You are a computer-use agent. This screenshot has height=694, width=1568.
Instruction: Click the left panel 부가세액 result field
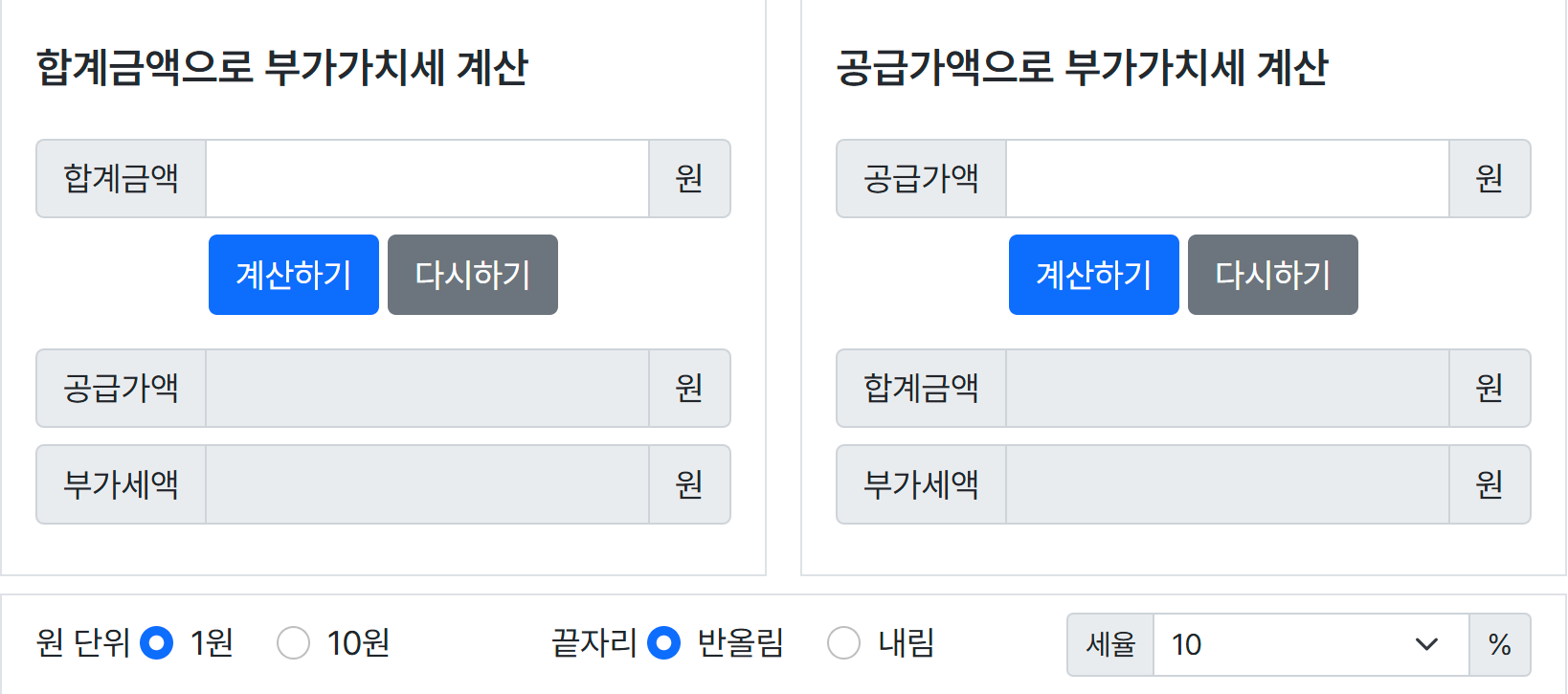(x=427, y=484)
